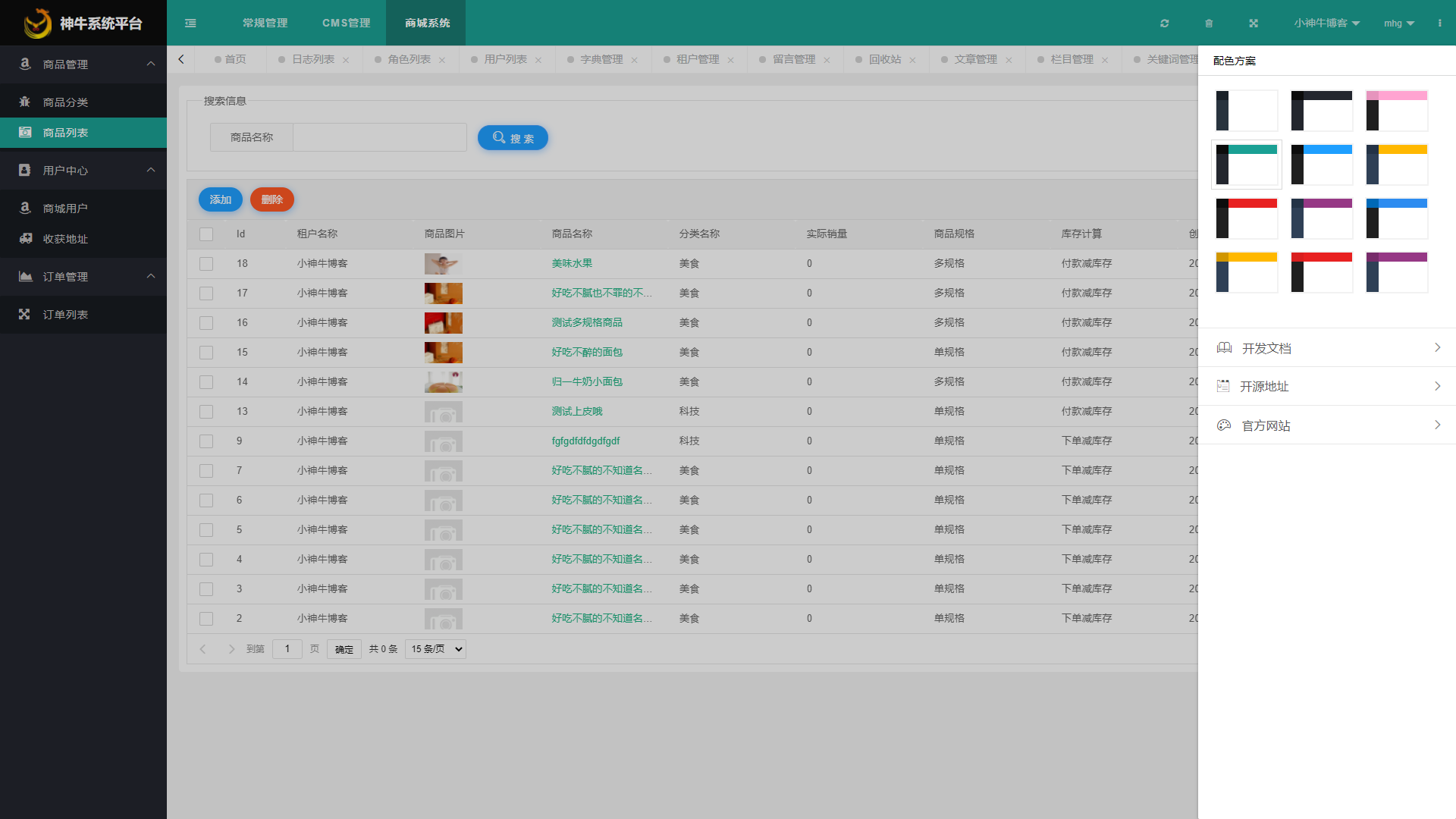Open the 小神牛博客 user dropdown
Image resolution: width=1456 pixels, height=819 pixels.
pyautogui.click(x=1326, y=23)
